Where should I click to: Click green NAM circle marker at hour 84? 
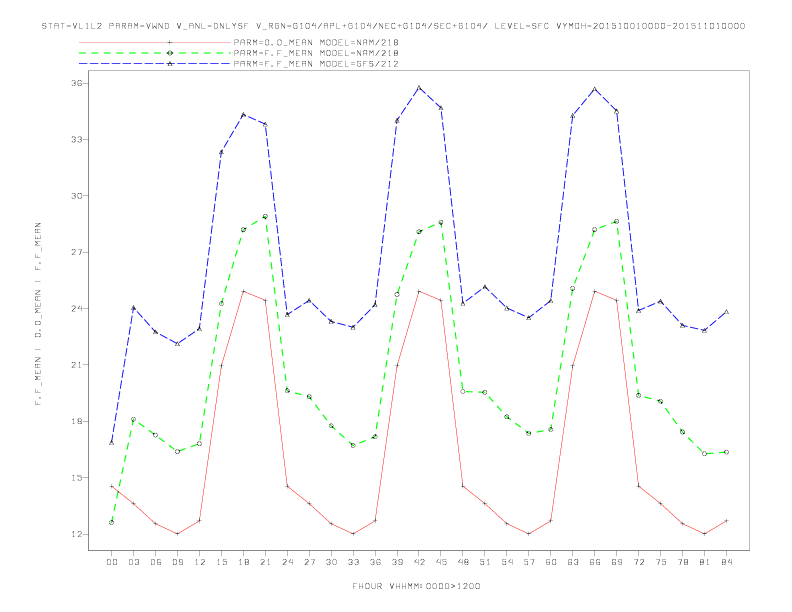tap(726, 452)
